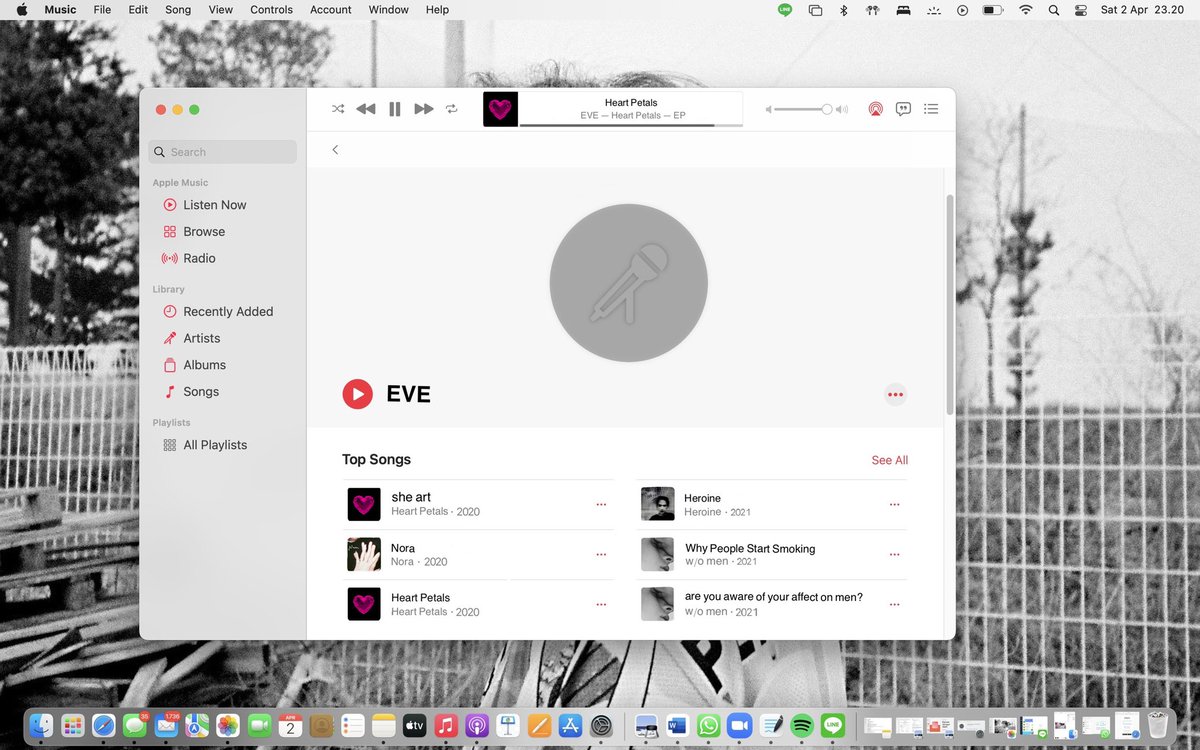Open Safari from the dock
This screenshot has height=750, width=1200.
(103, 726)
